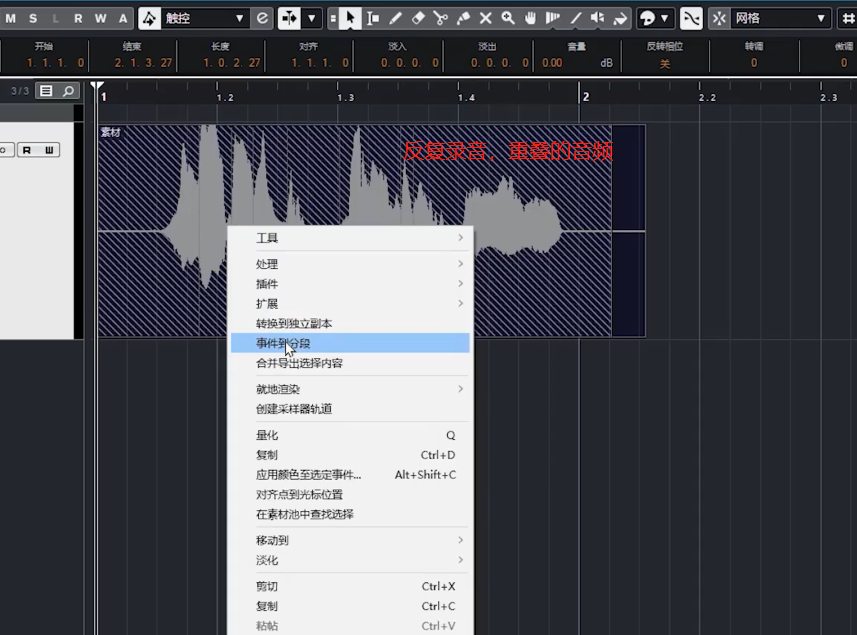Select the Line tool
The image size is (857, 635).
(x=576, y=19)
